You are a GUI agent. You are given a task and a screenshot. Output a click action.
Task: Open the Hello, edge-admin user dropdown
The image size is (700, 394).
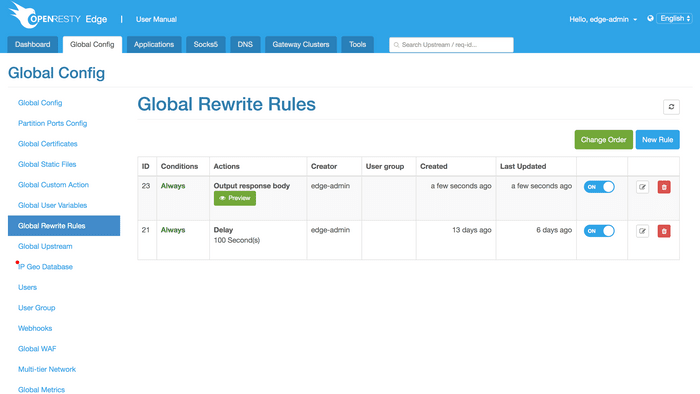tap(603, 19)
